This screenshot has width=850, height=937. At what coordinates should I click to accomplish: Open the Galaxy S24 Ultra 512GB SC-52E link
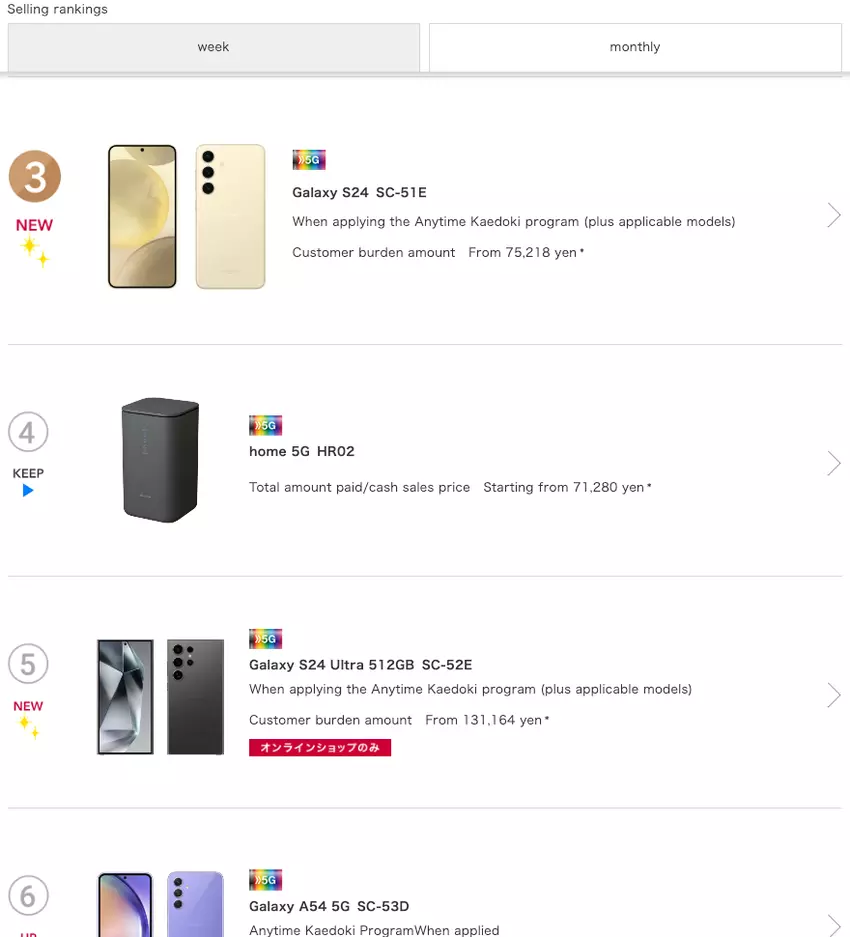[x=360, y=665]
